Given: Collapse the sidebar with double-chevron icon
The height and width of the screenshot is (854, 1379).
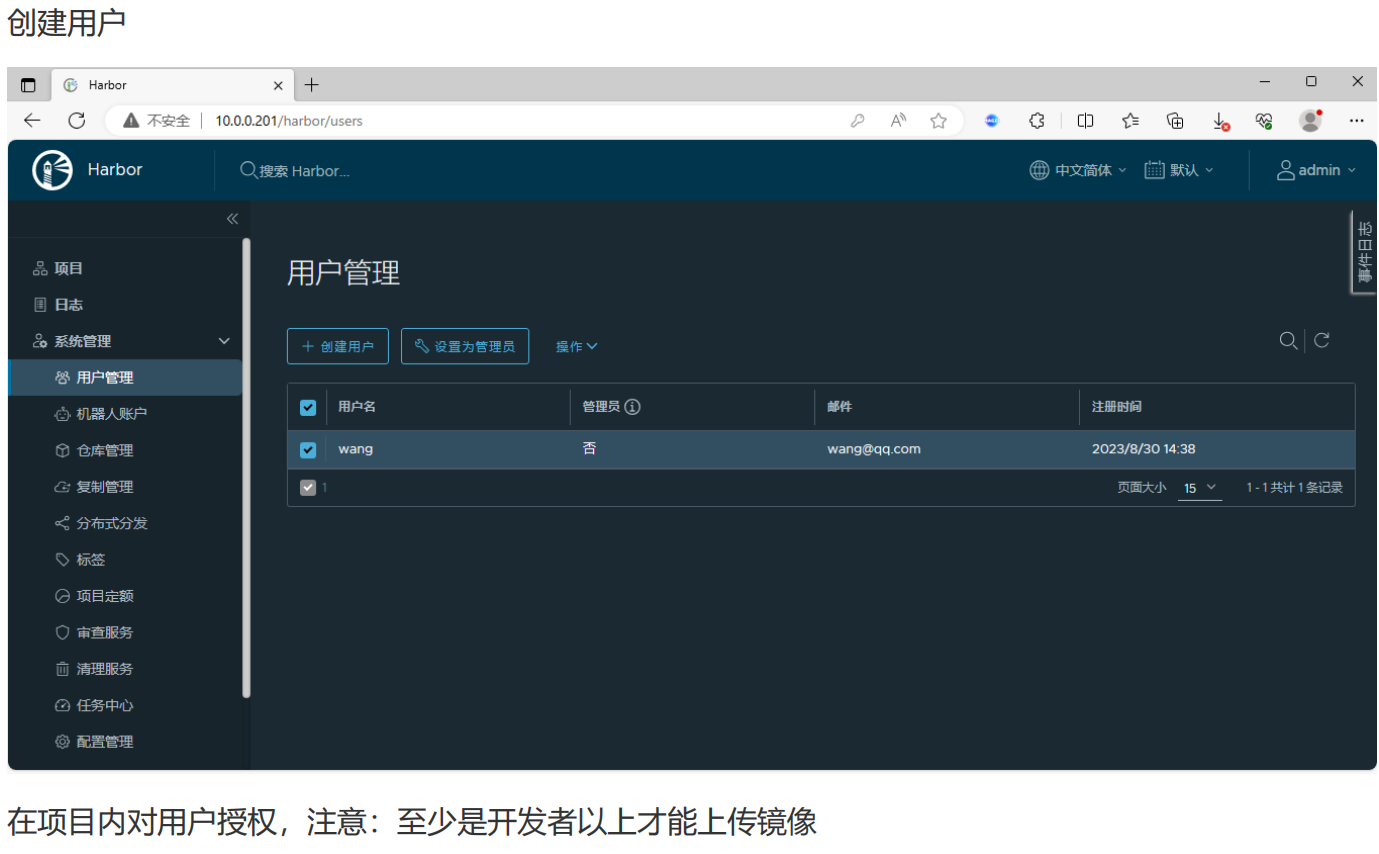Looking at the screenshot, I should coord(232,219).
